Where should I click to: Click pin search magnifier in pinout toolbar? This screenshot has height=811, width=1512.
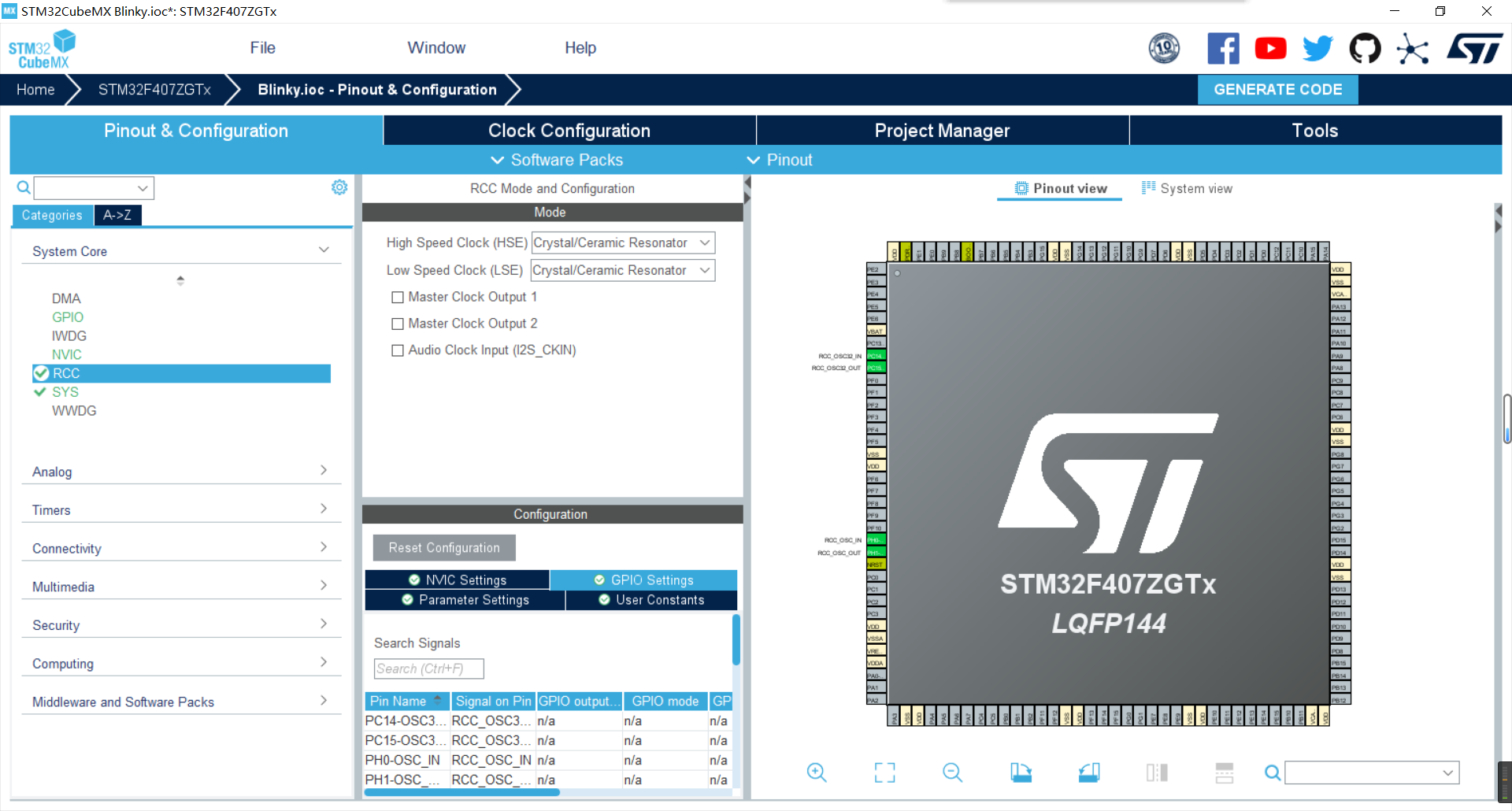coord(1272,773)
